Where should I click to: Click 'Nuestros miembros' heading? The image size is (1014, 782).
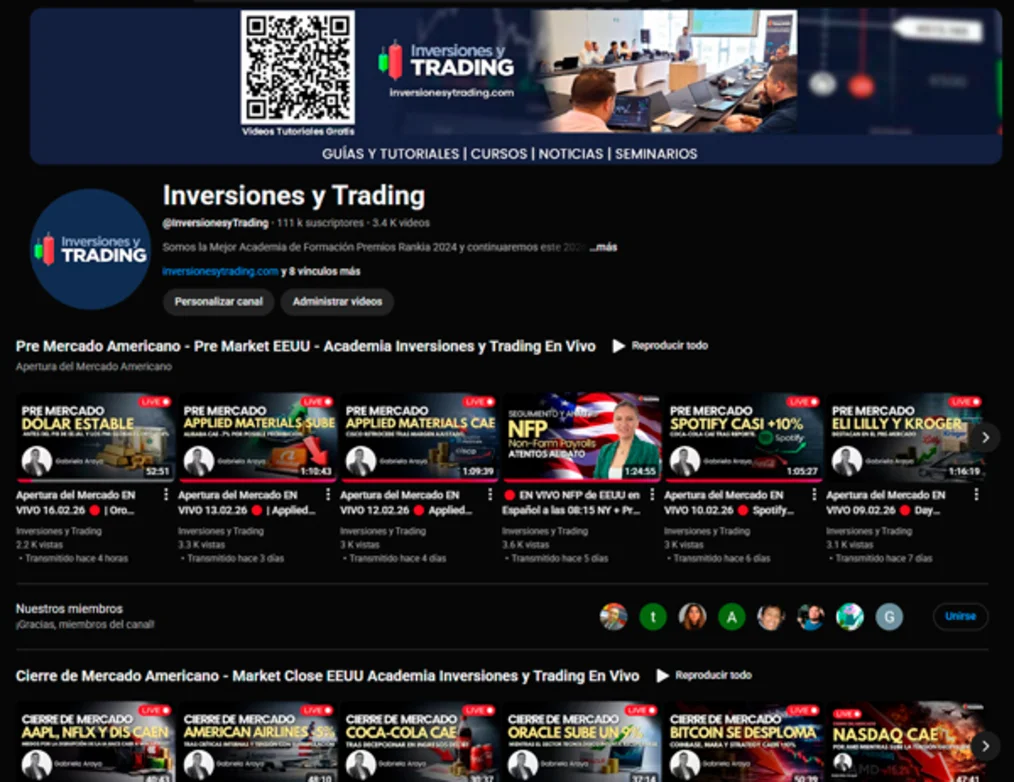(x=69, y=609)
